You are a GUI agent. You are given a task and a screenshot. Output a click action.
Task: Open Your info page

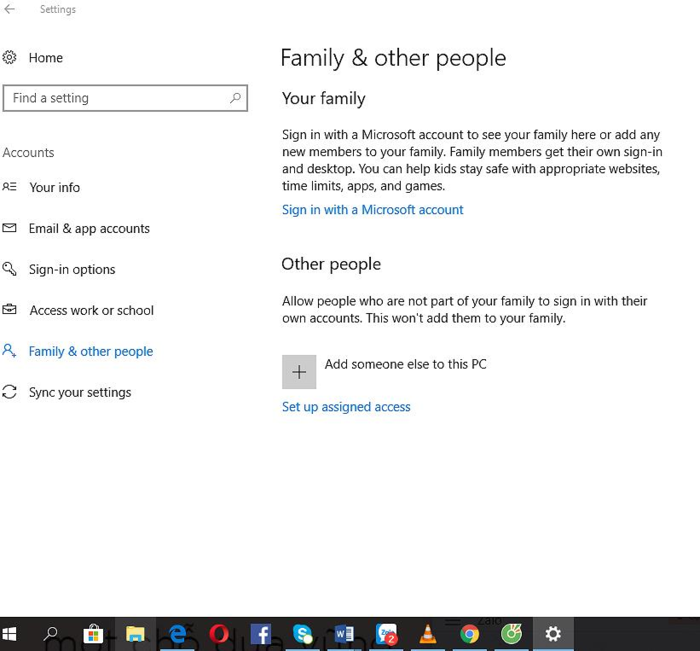(54, 187)
